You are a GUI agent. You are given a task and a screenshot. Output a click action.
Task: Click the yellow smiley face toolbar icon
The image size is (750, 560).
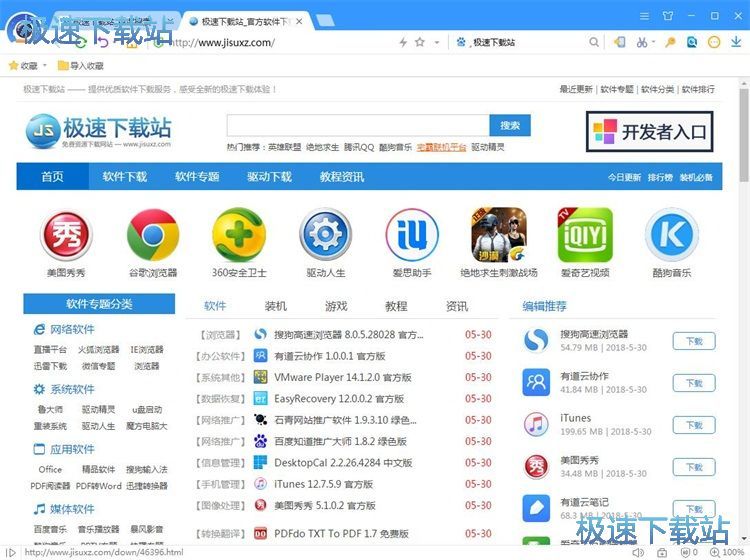[x=714, y=43]
